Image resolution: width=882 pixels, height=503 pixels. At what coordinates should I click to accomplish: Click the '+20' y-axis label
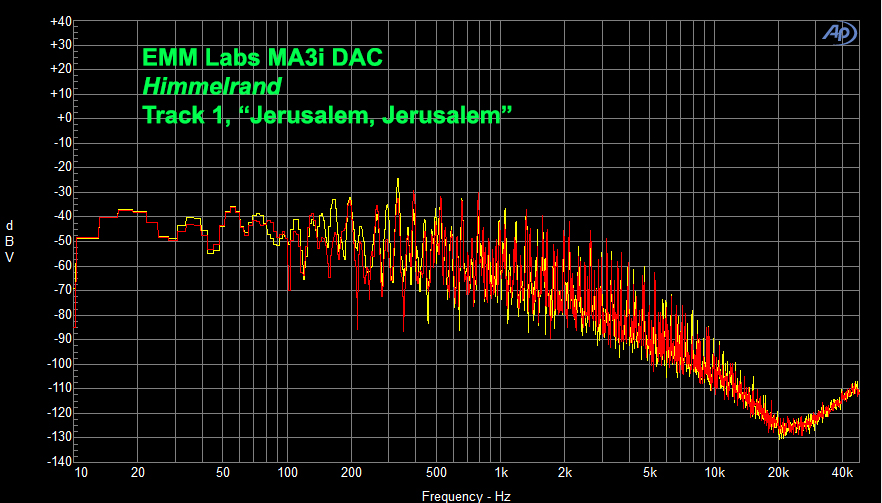61,69
